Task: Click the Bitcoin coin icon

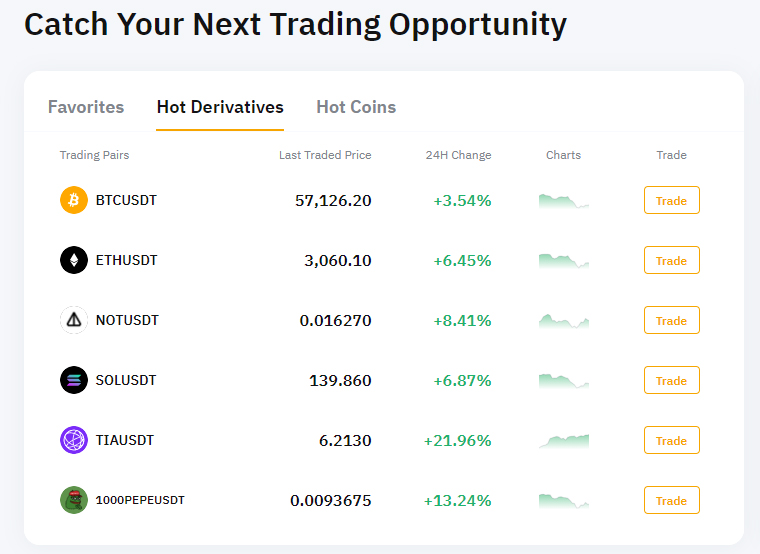Action: coord(74,200)
